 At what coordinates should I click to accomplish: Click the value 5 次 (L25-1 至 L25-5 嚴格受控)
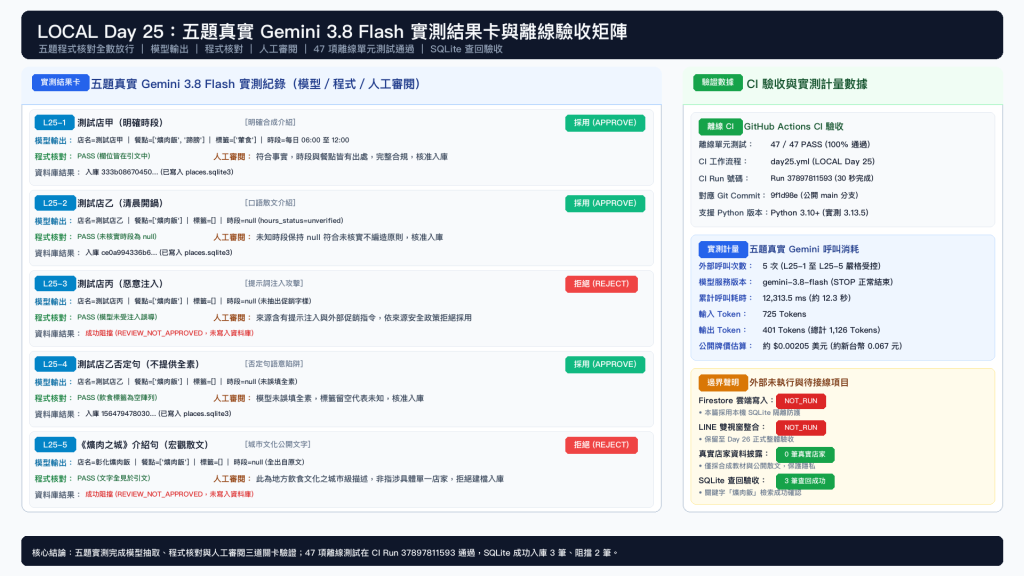click(x=822, y=266)
